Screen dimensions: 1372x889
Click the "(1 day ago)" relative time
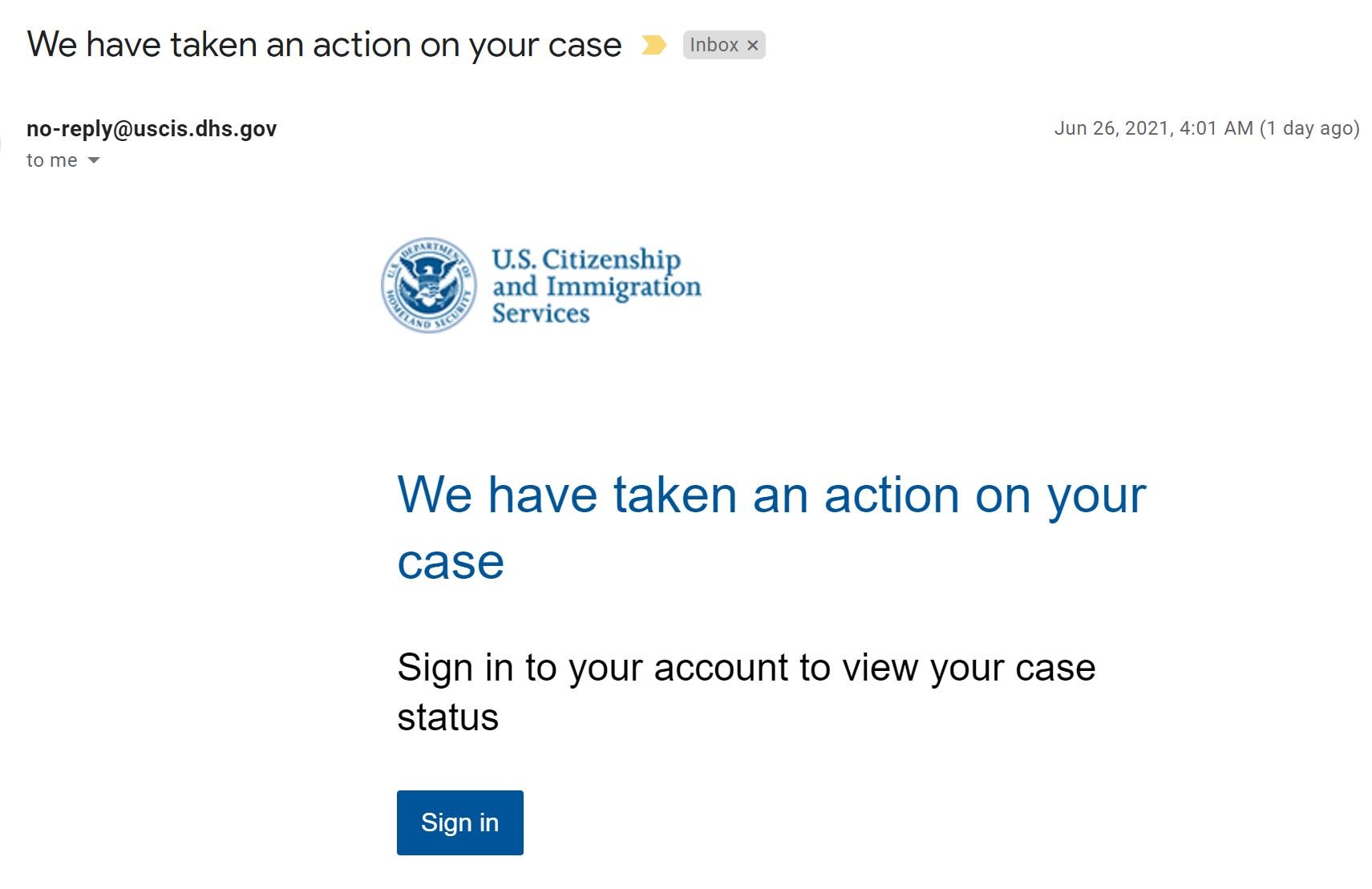1309,128
